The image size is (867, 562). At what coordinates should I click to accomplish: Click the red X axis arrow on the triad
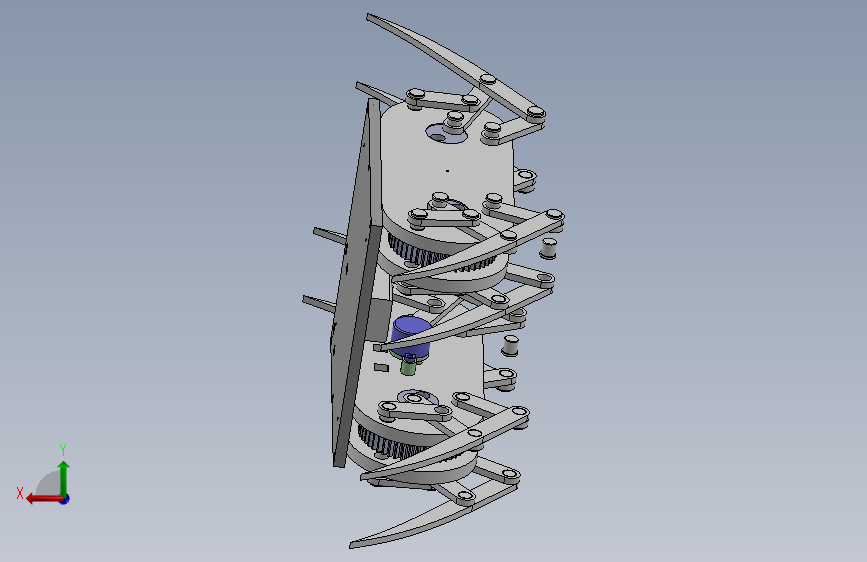pyautogui.click(x=43, y=499)
